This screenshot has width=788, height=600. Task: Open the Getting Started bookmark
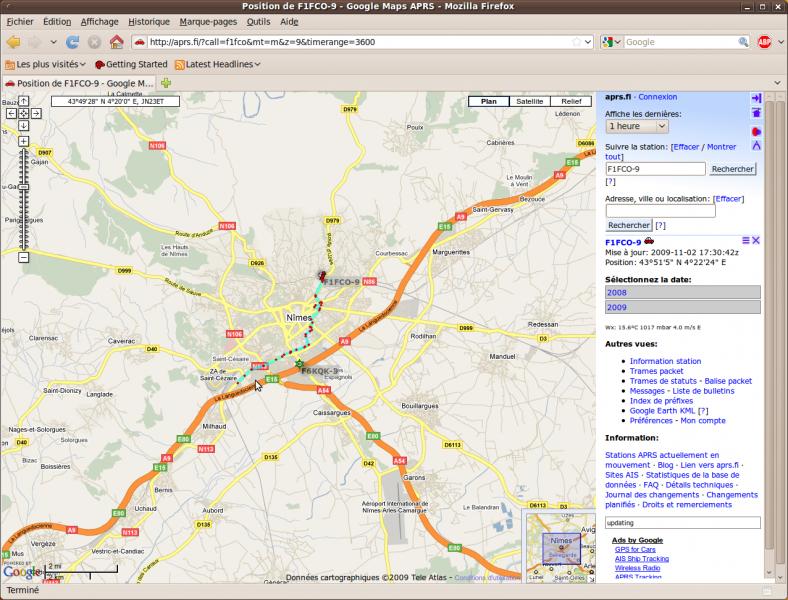pos(131,64)
